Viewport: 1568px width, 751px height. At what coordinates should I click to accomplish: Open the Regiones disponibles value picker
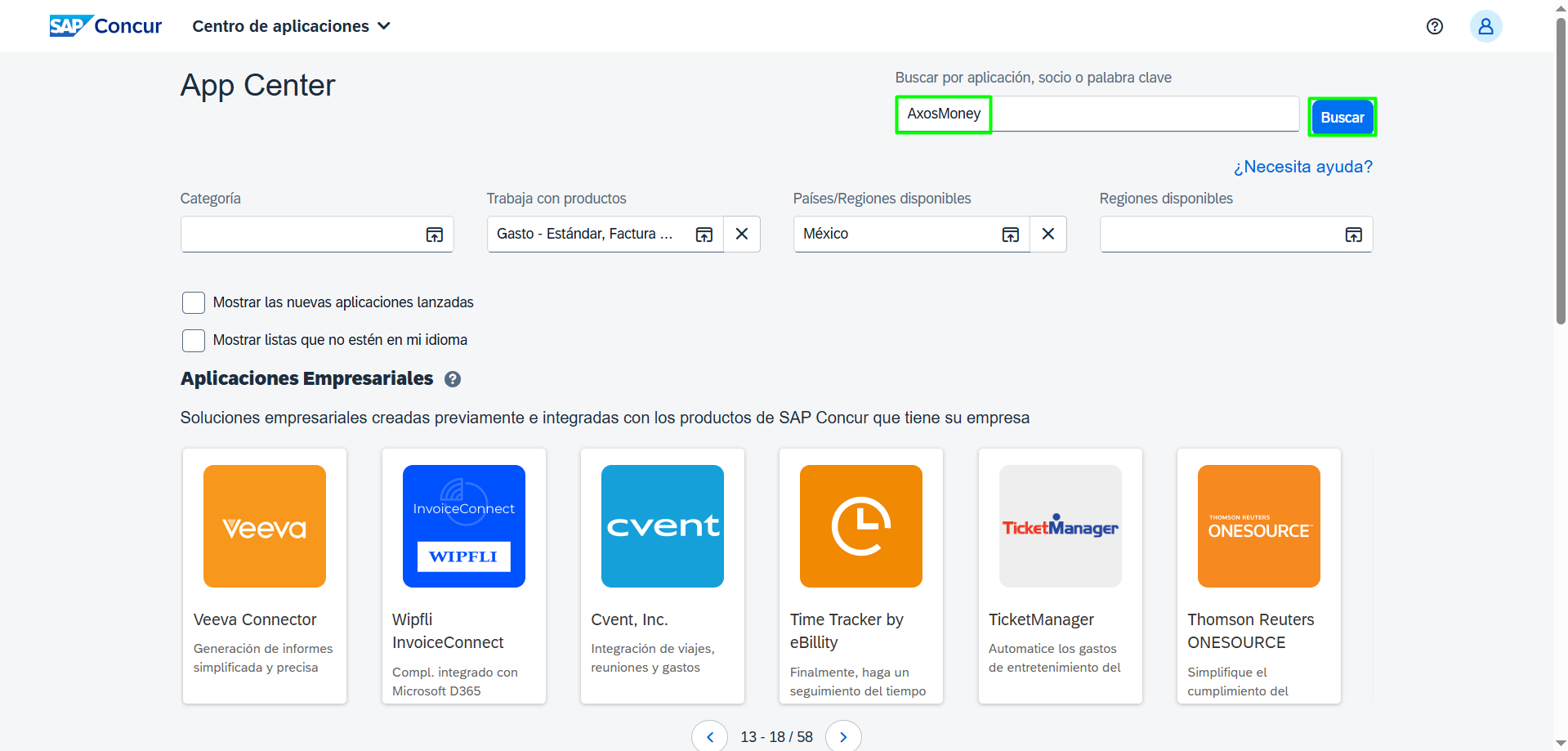[x=1353, y=235]
